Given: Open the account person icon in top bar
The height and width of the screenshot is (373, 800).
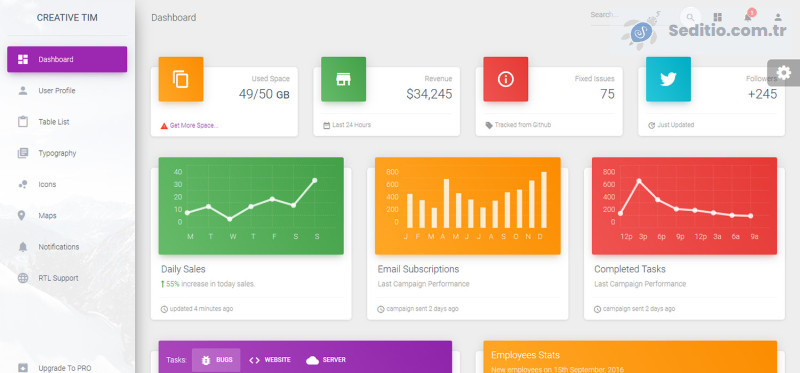Looking at the screenshot, I should coord(778,17).
